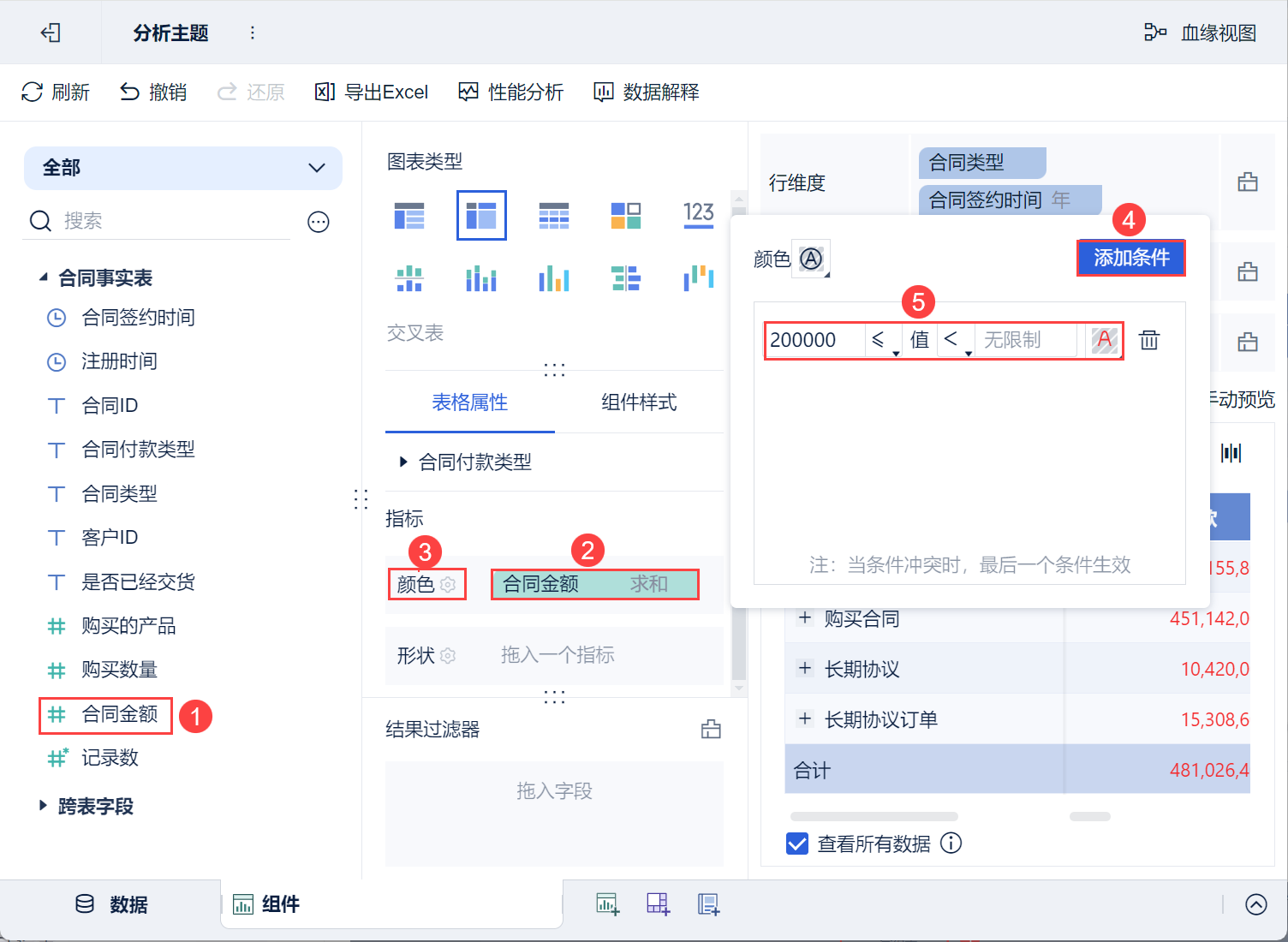Open the 血缘视图 lineage view
Viewport: 1288px width, 942px height.
coord(1200,33)
